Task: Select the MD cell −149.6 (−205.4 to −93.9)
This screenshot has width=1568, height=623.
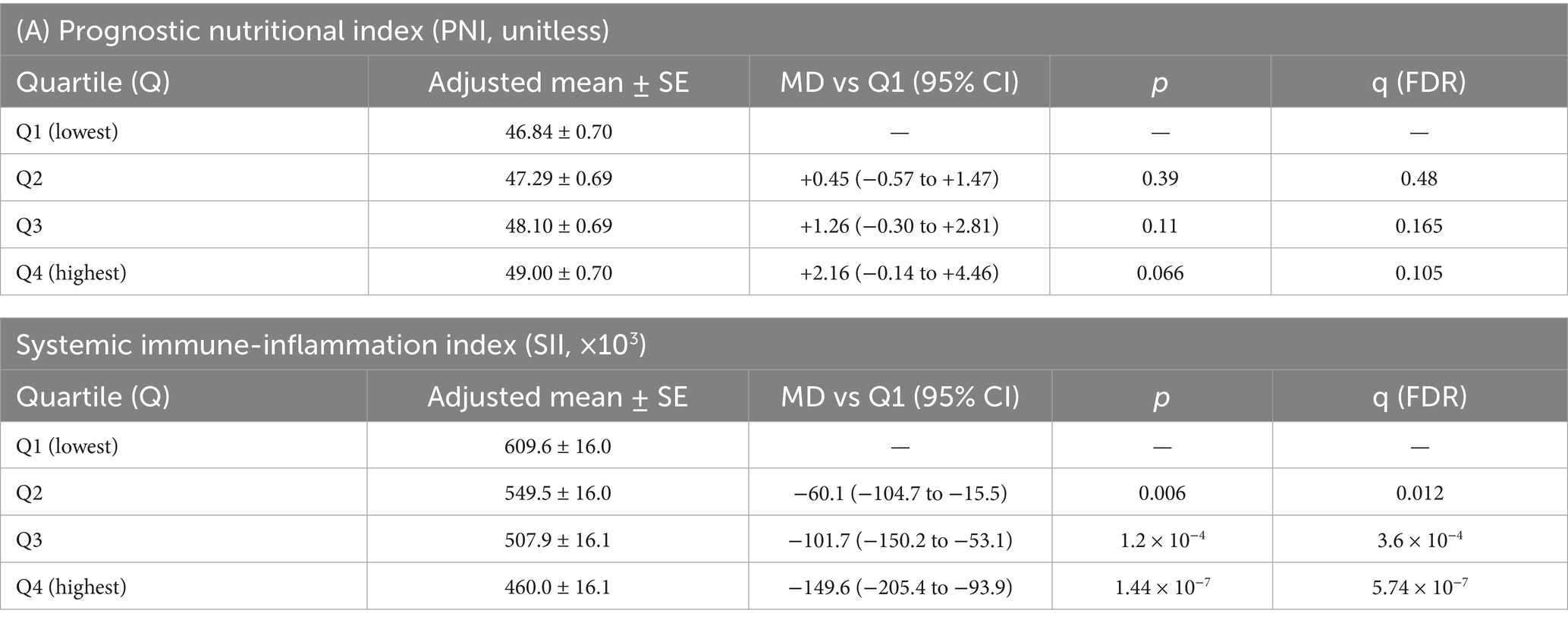Action: pyautogui.click(x=900, y=587)
